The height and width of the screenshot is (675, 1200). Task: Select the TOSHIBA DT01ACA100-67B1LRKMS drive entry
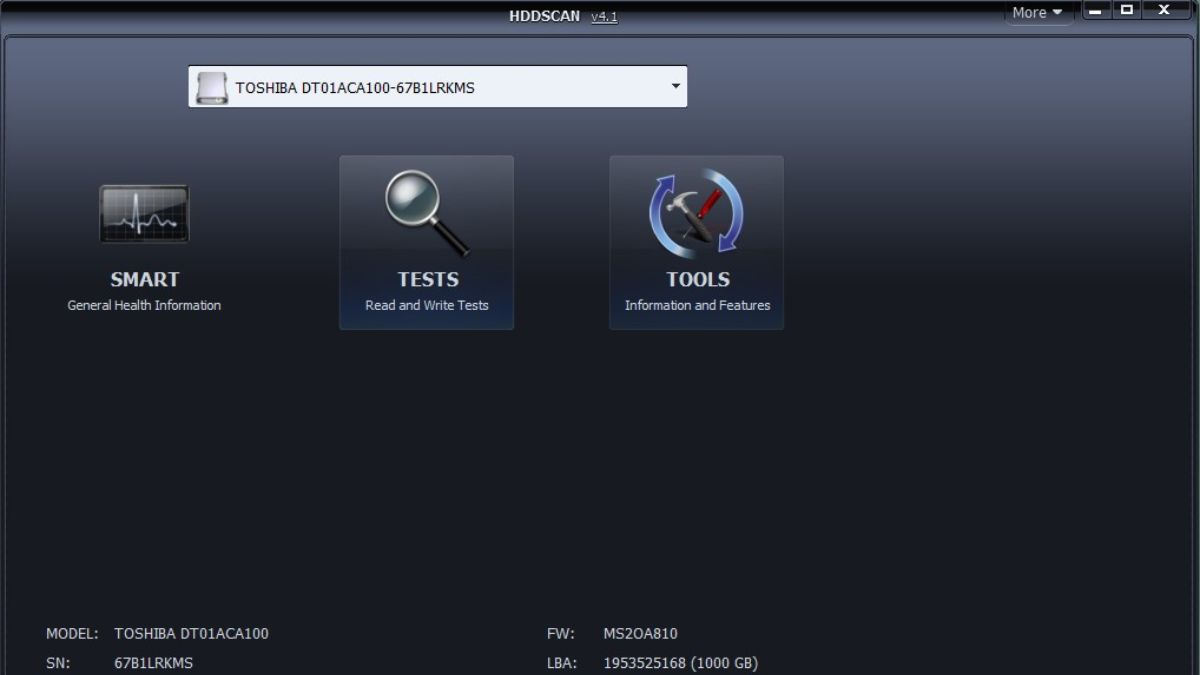pyautogui.click(x=438, y=87)
